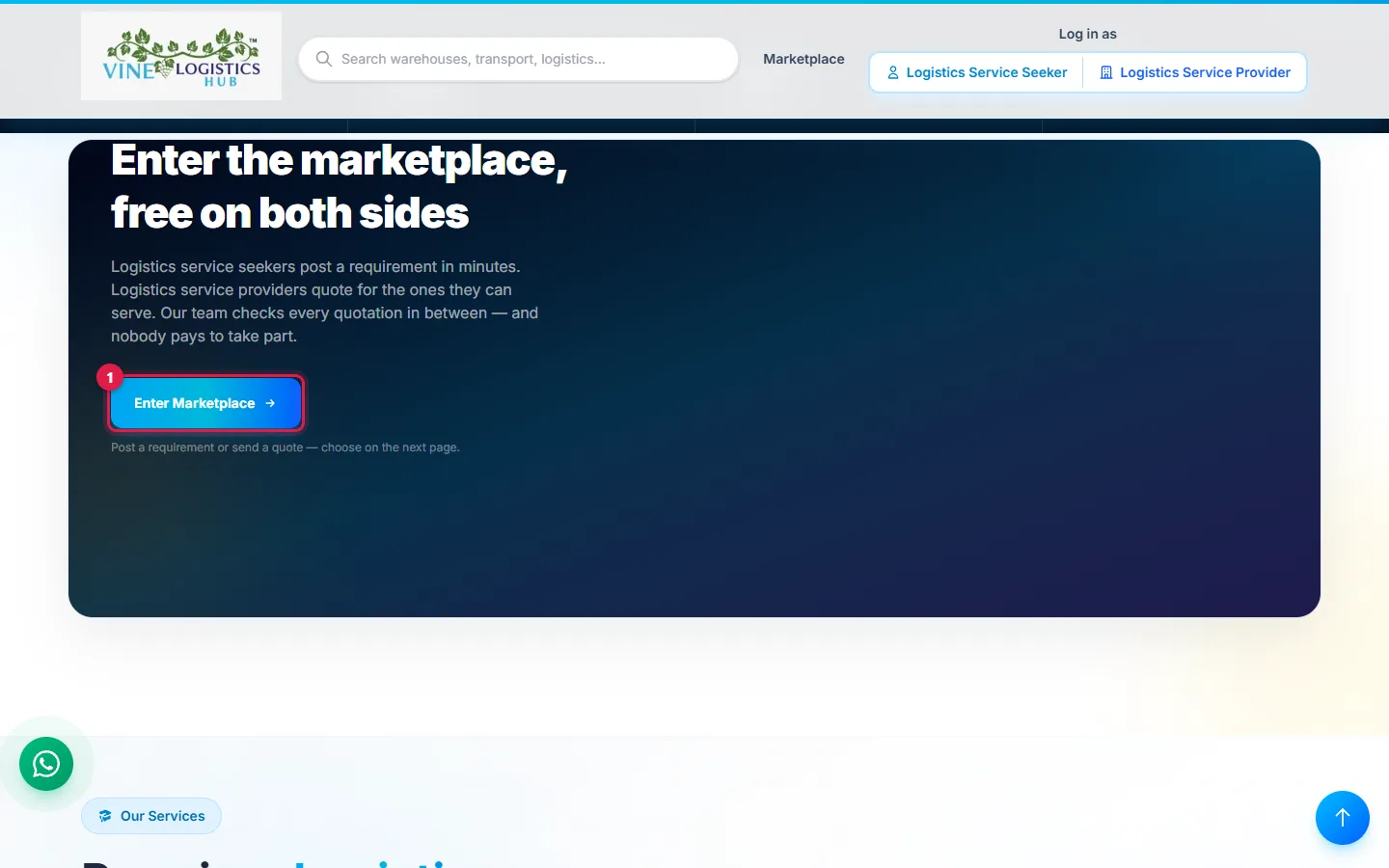Log in as Logistics Service Provider
This screenshot has height=868, width=1389.
(1195, 72)
